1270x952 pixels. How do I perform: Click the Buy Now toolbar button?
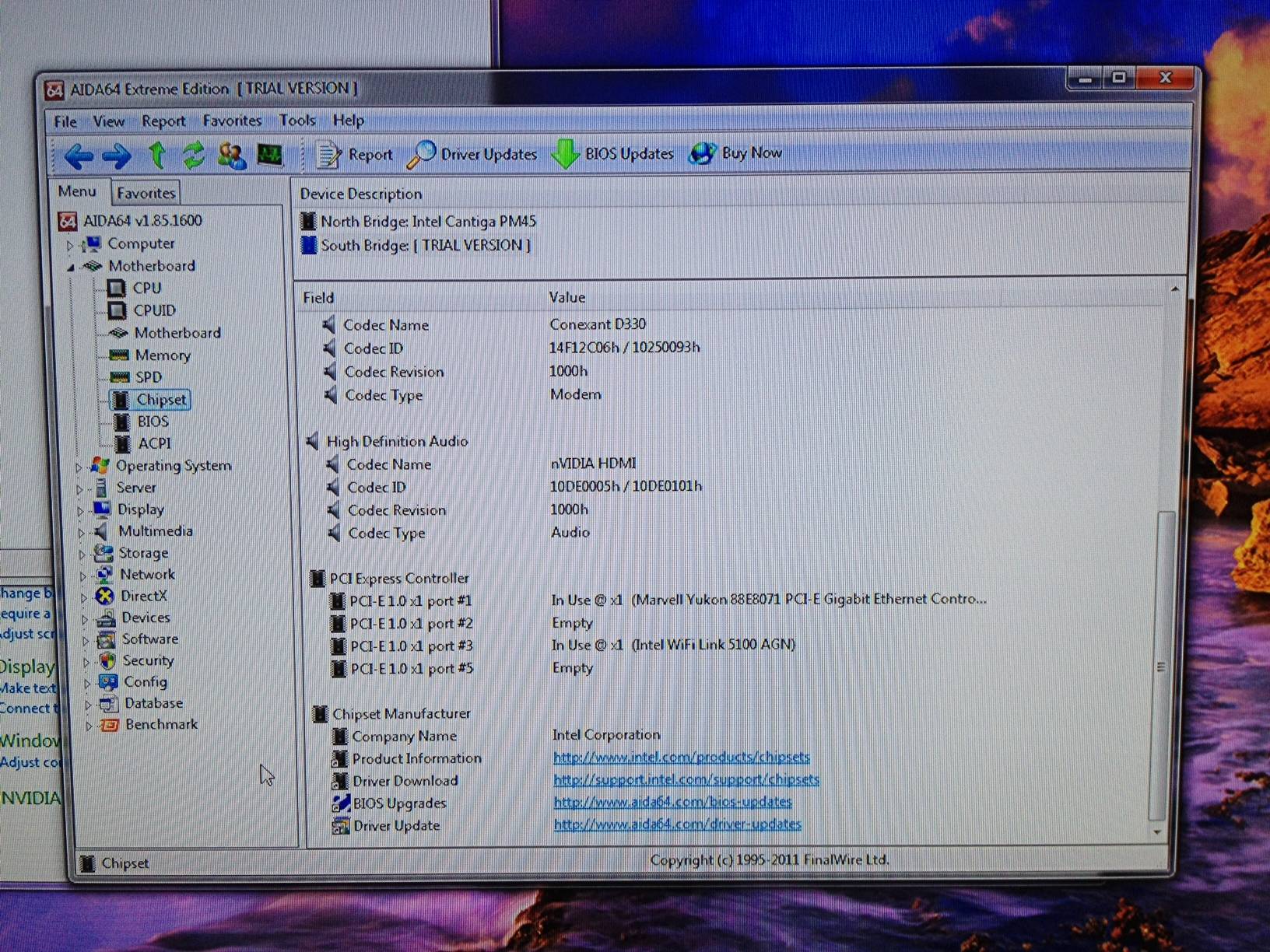click(x=736, y=152)
